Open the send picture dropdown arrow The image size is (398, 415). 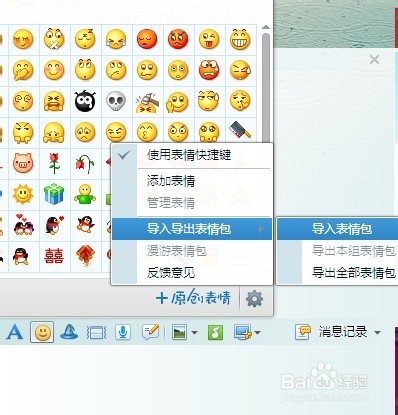pyautogui.click(x=194, y=333)
